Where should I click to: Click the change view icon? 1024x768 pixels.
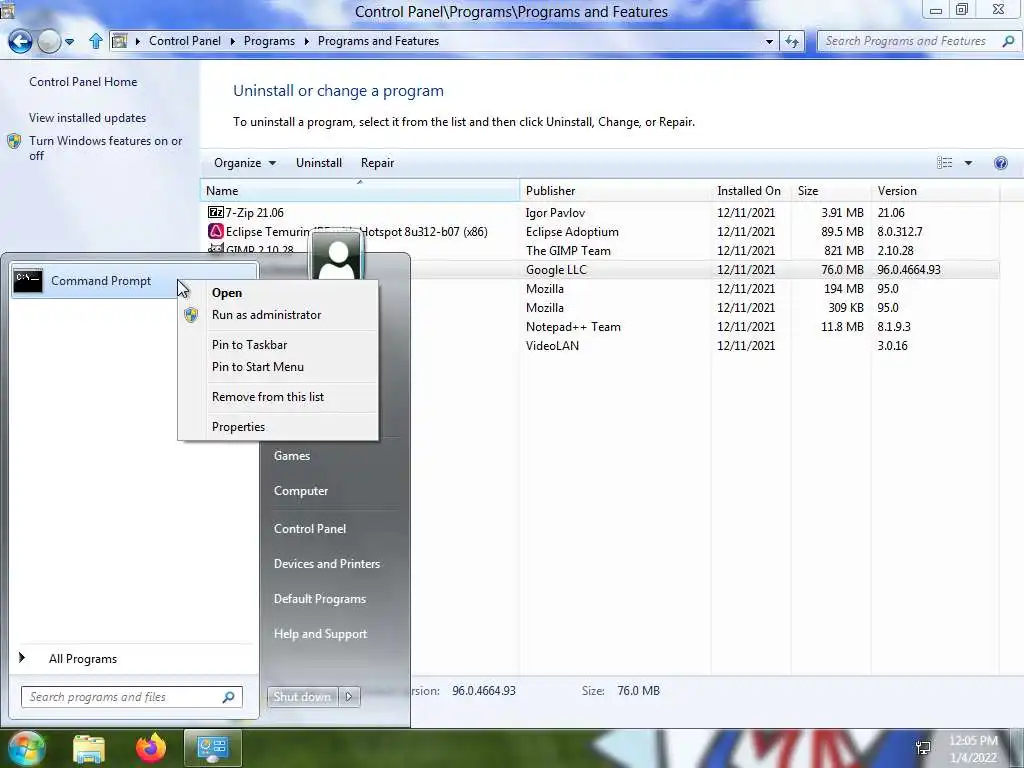(x=944, y=163)
